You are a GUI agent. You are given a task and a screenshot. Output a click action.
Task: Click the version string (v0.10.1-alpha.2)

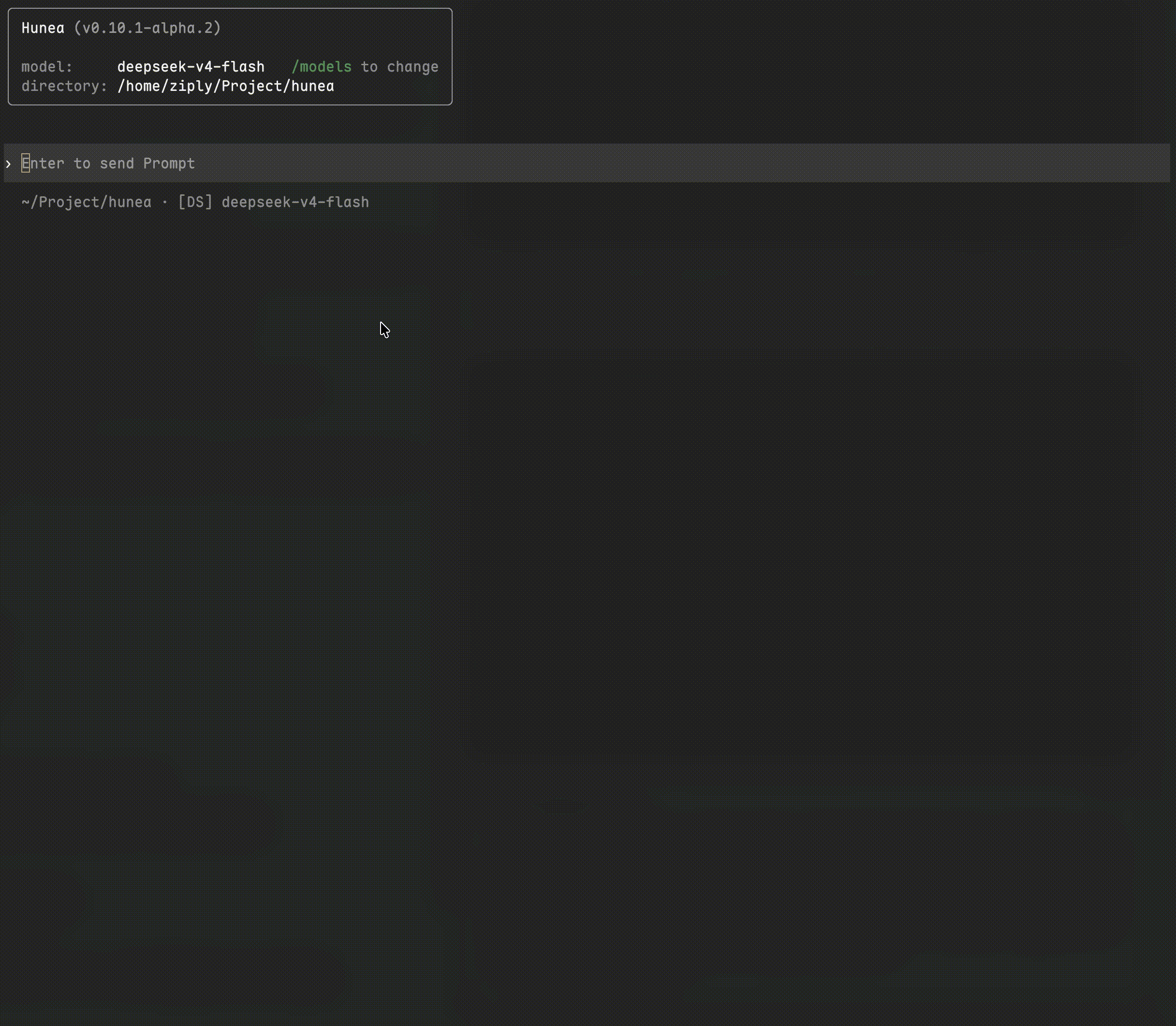click(147, 28)
